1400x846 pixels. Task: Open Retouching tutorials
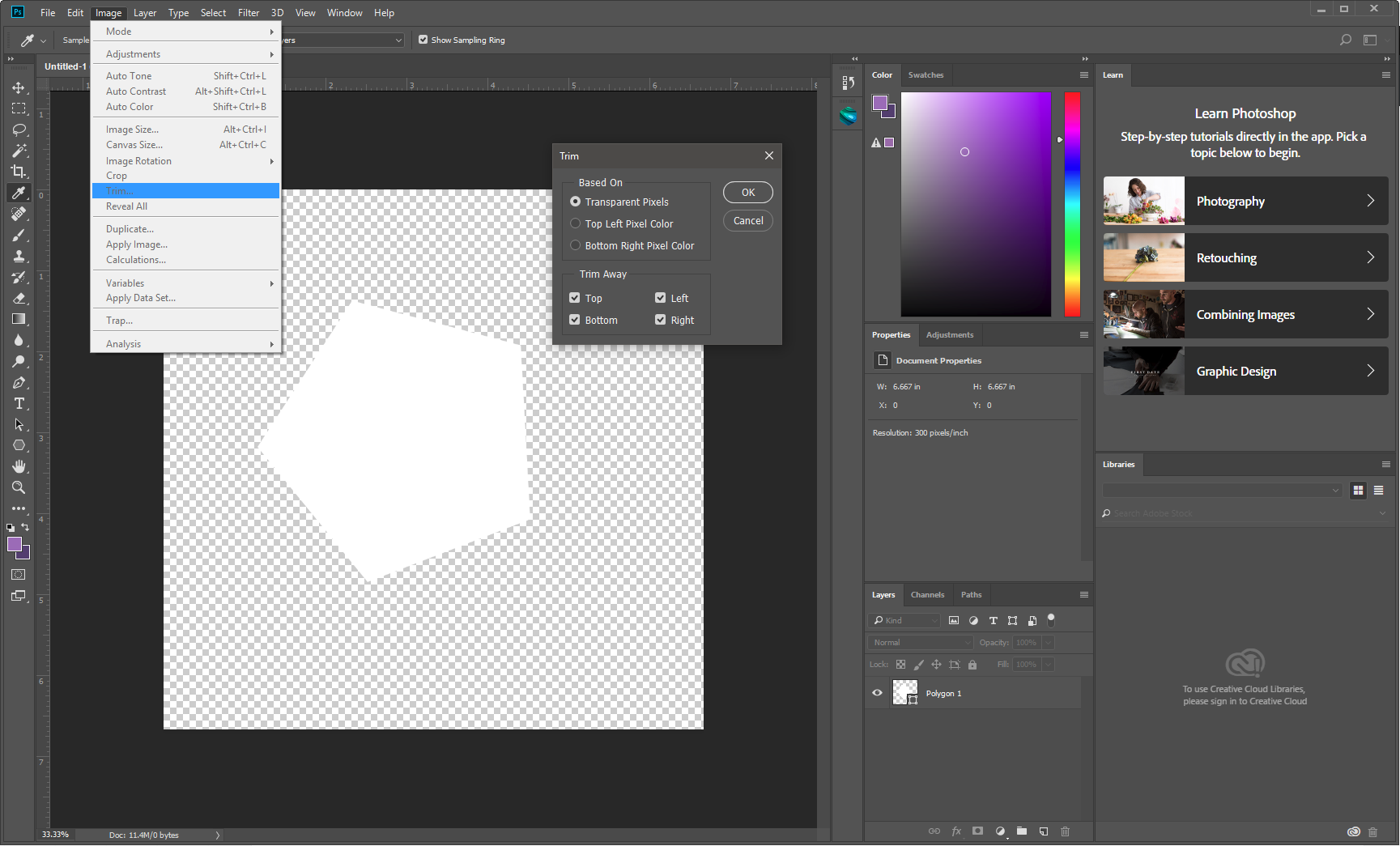[1246, 257]
